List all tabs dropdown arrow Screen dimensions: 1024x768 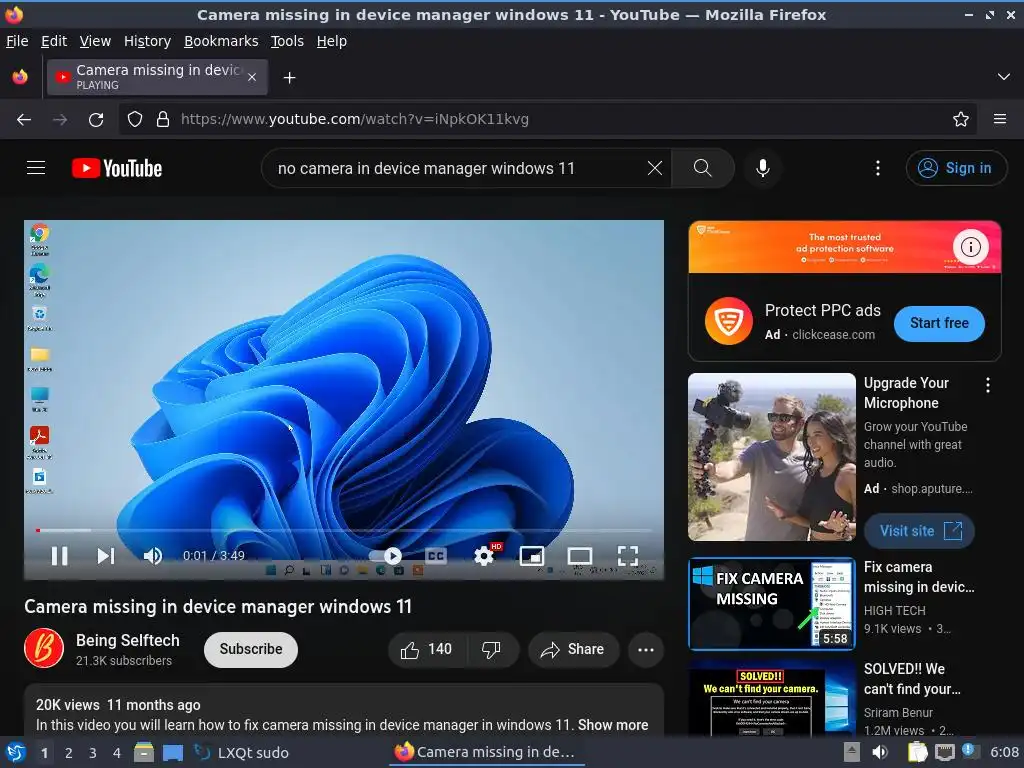click(x=1004, y=77)
